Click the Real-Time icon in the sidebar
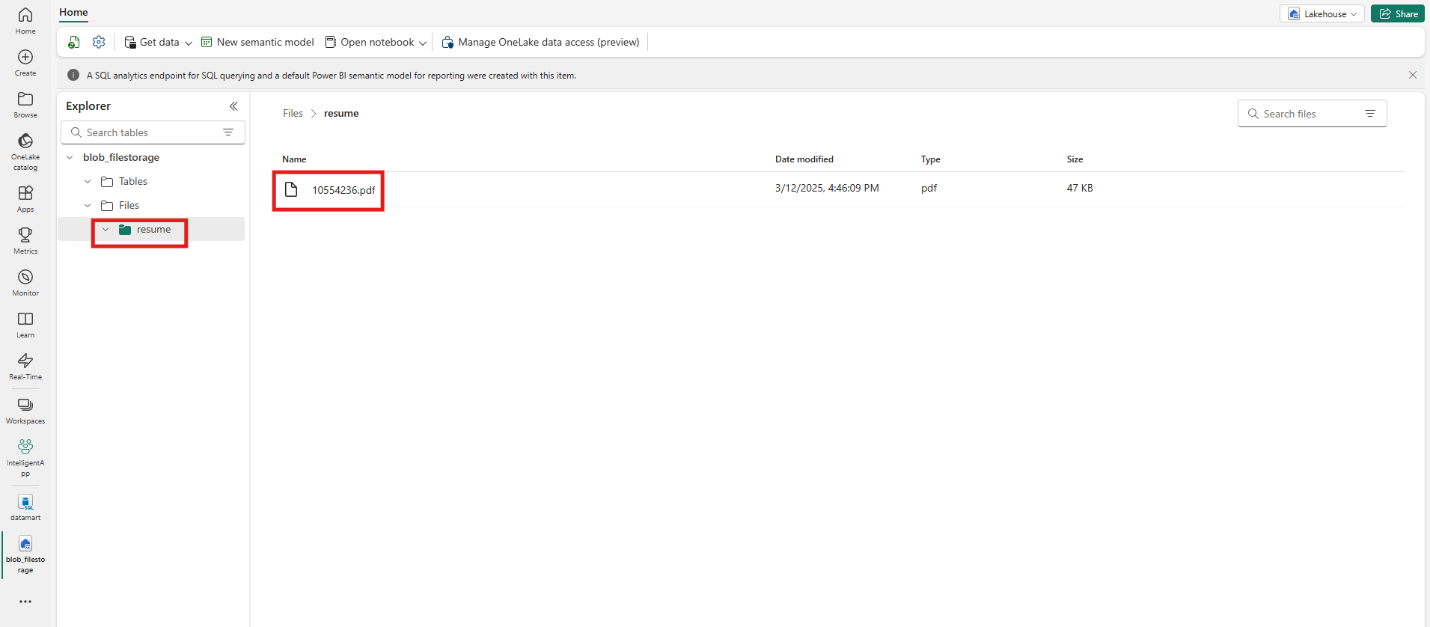Screen dimensions: 1430x627 (x=25, y=364)
